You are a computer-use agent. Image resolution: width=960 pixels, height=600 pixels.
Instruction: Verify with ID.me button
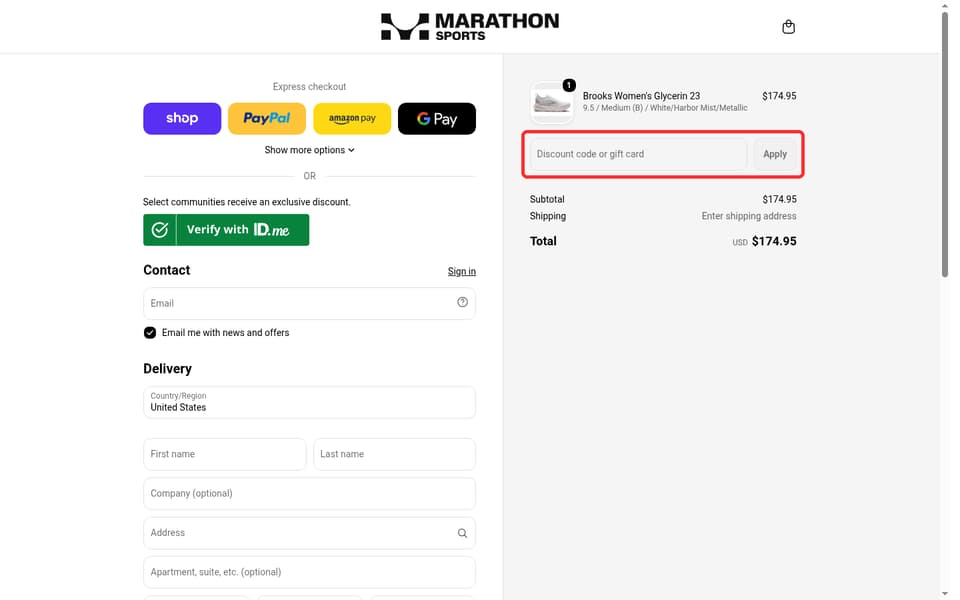[x=226, y=230]
